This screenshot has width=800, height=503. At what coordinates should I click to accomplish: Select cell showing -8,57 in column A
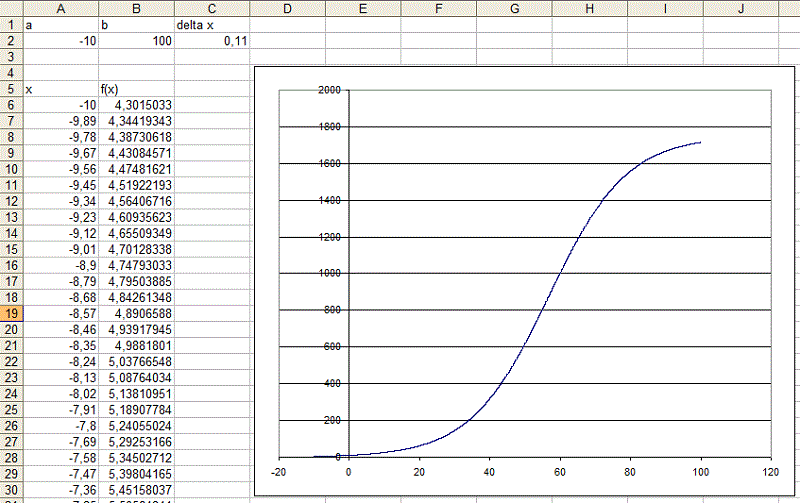coord(62,313)
